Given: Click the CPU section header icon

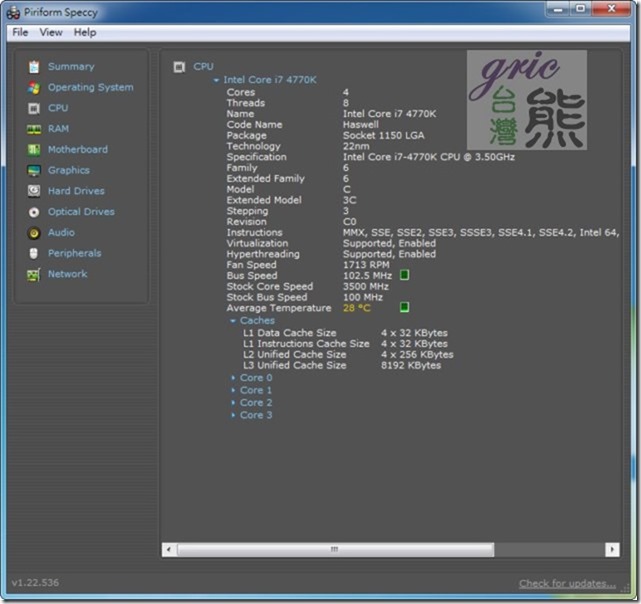Looking at the screenshot, I should pyautogui.click(x=179, y=67).
